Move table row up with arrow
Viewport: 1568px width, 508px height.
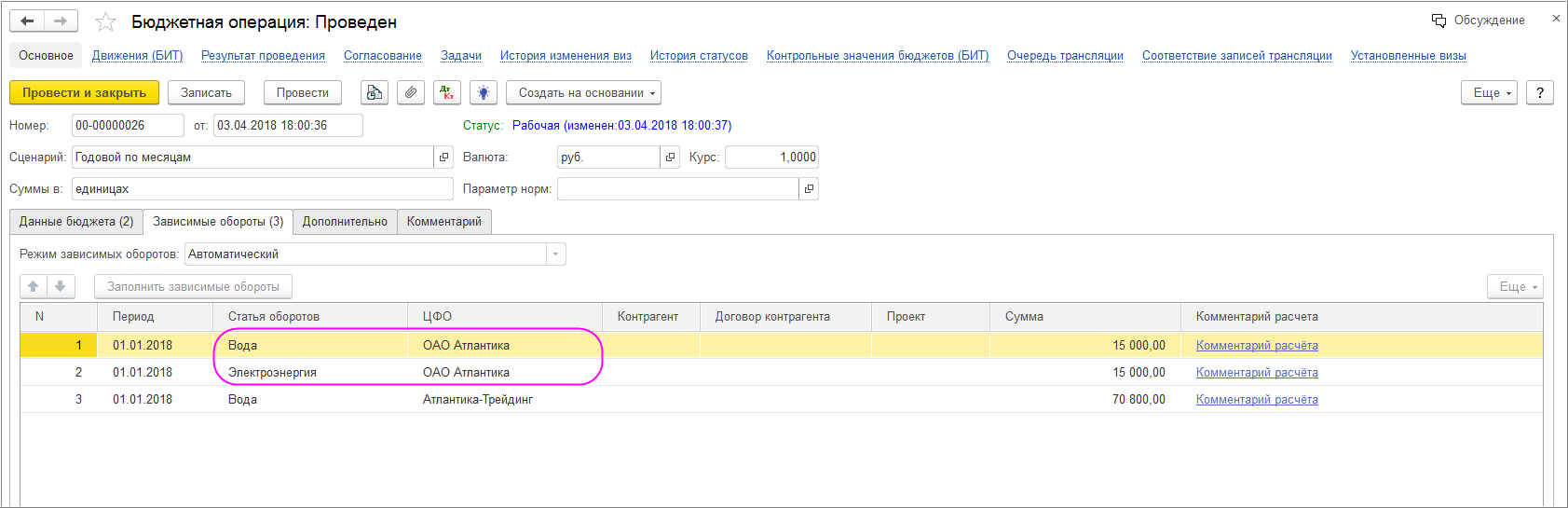click(x=34, y=287)
